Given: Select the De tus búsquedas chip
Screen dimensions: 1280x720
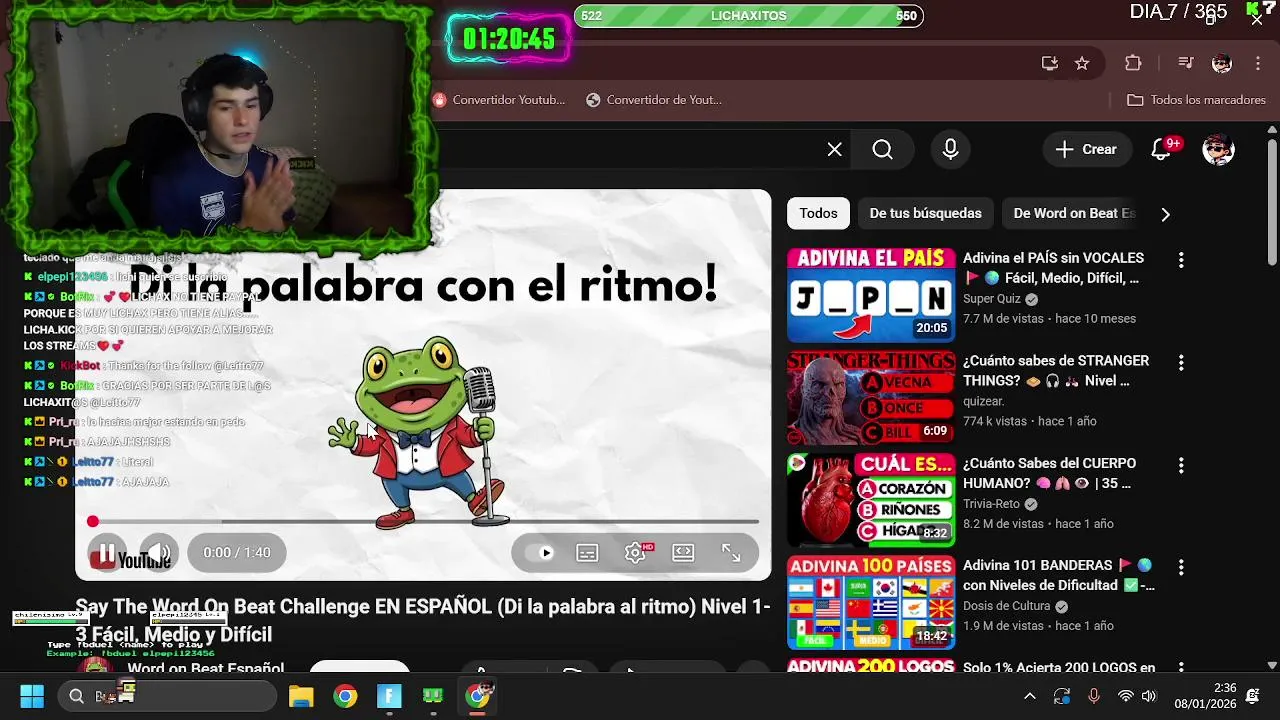Looking at the screenshot, I should 925,213.
